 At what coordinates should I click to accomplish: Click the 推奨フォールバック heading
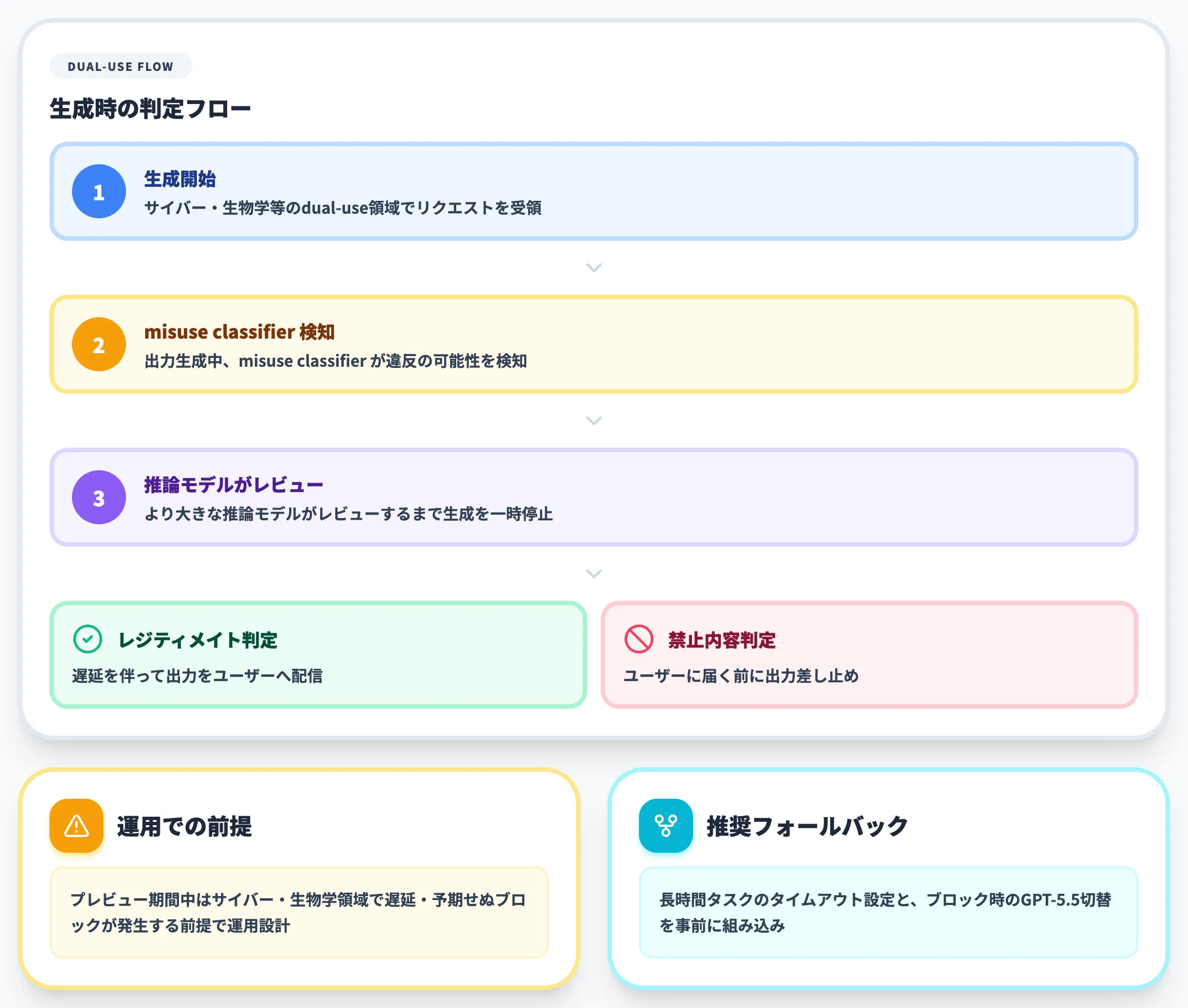(807, 826)
